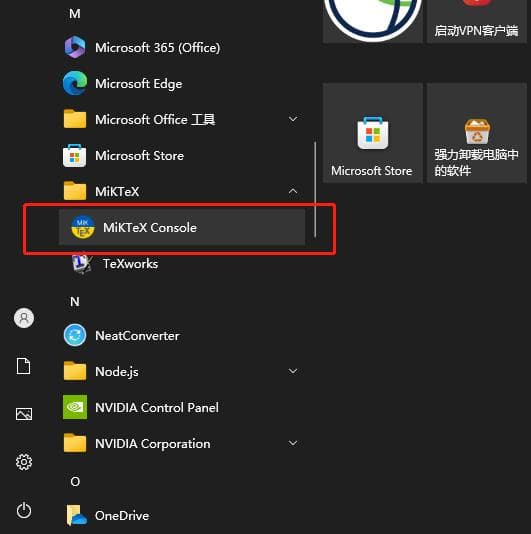Open Settings via the gear icon
Image resolution: width=531 pixels, height=534 pixels.
[x=24, y=462]
